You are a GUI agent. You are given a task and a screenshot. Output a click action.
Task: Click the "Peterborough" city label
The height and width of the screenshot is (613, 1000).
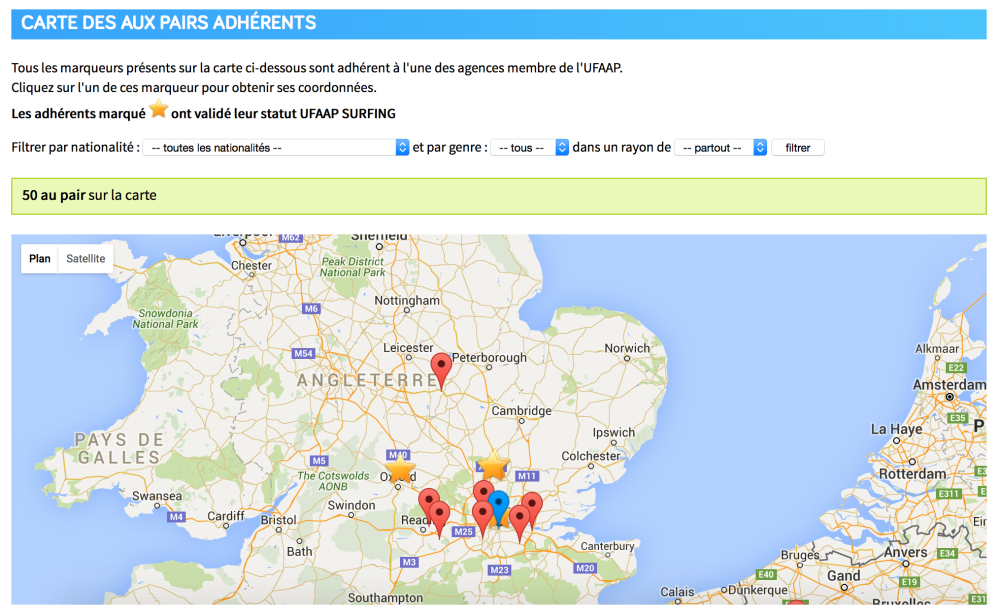[x=489, y=358]
